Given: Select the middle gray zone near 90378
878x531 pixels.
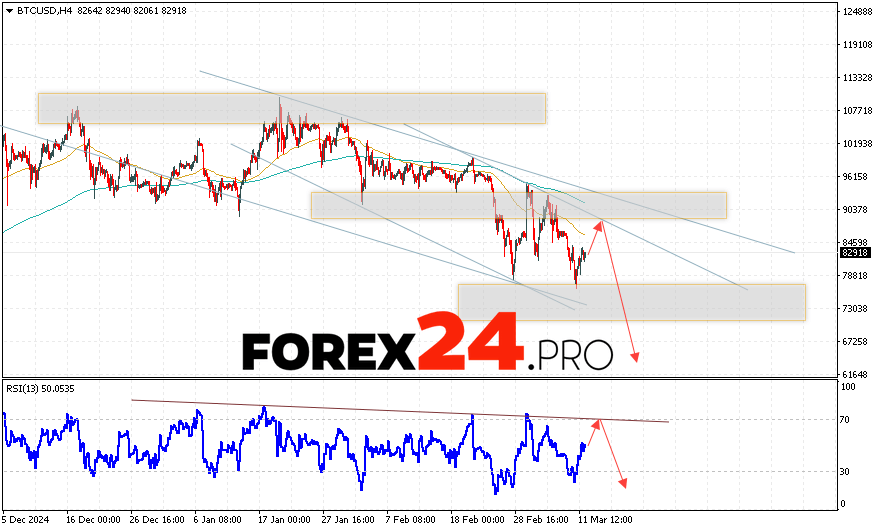Looking at the screenshot, I should click(518, 205).
